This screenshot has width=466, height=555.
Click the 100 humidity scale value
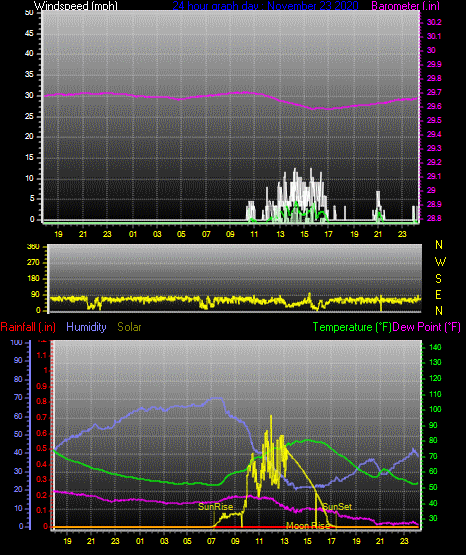coord(17,343)
